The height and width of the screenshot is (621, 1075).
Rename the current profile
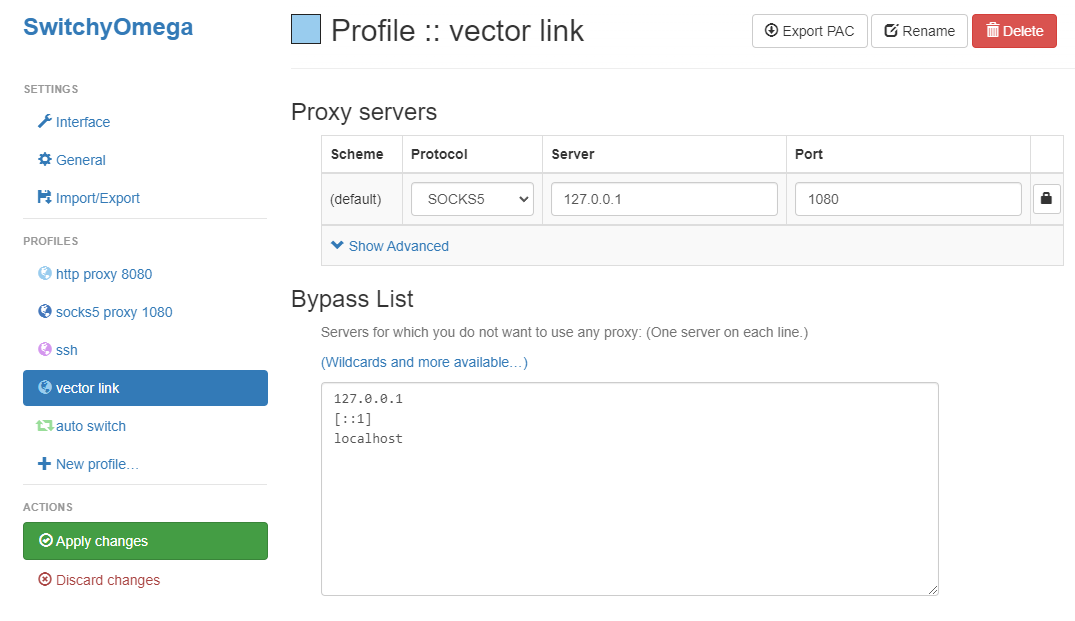[919, 31]
